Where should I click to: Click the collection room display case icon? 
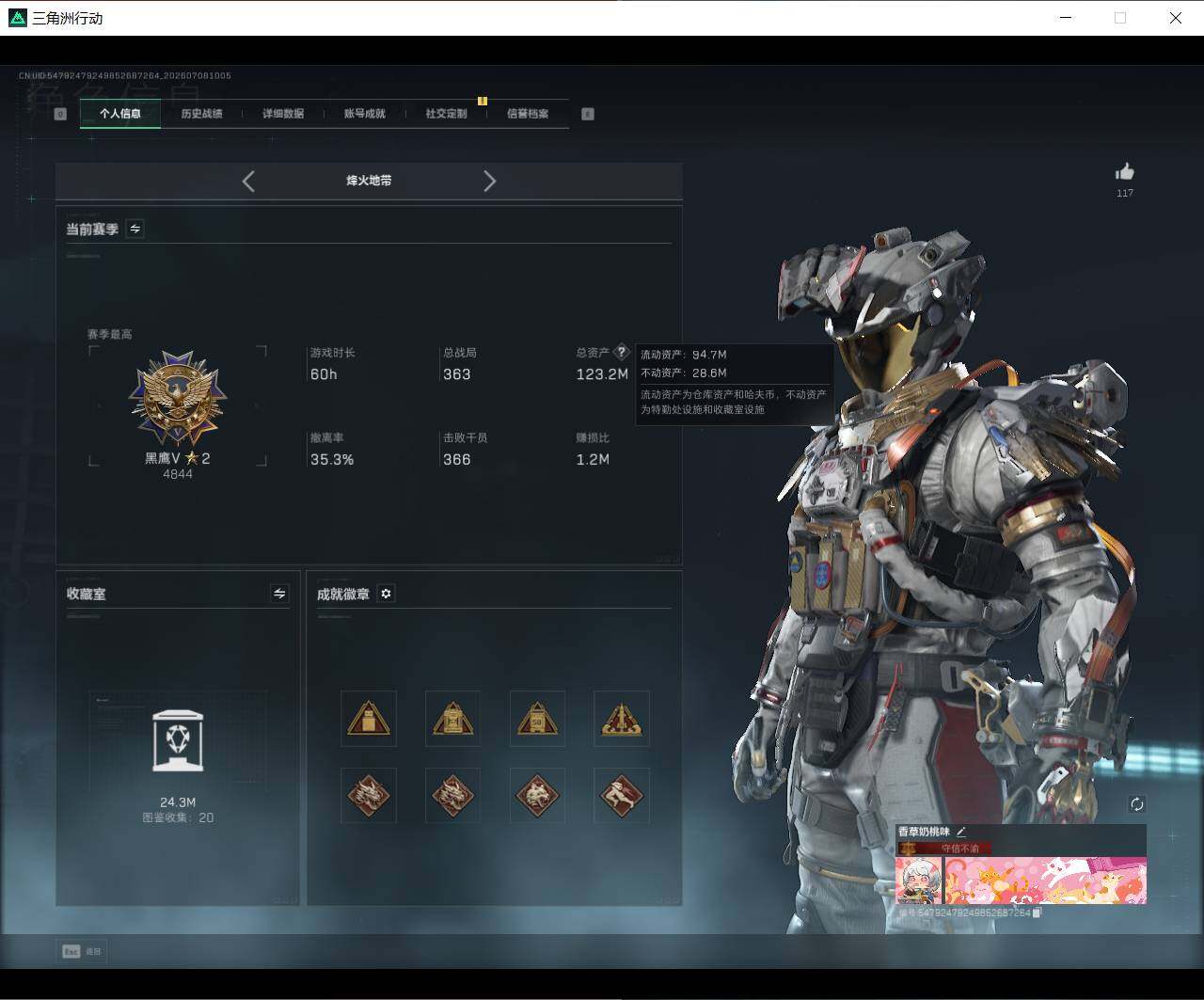(x=178, y=748)
